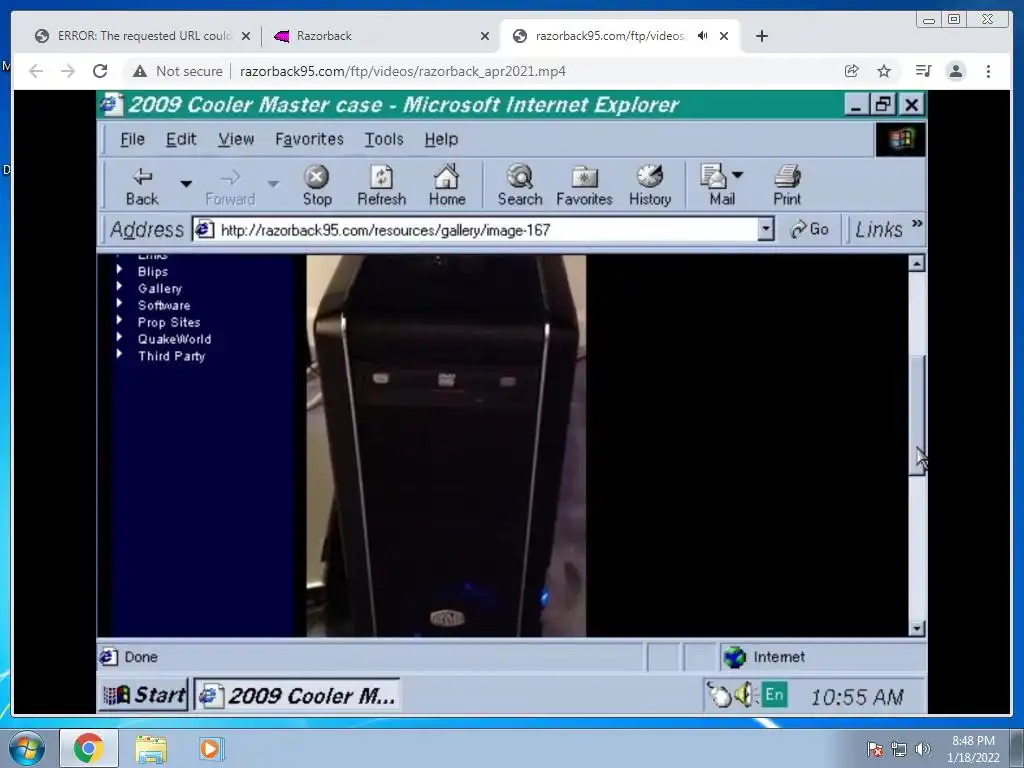Click the Internet zone globe icon
This screenshot has height=768, width=1024.
coord(735,657)
